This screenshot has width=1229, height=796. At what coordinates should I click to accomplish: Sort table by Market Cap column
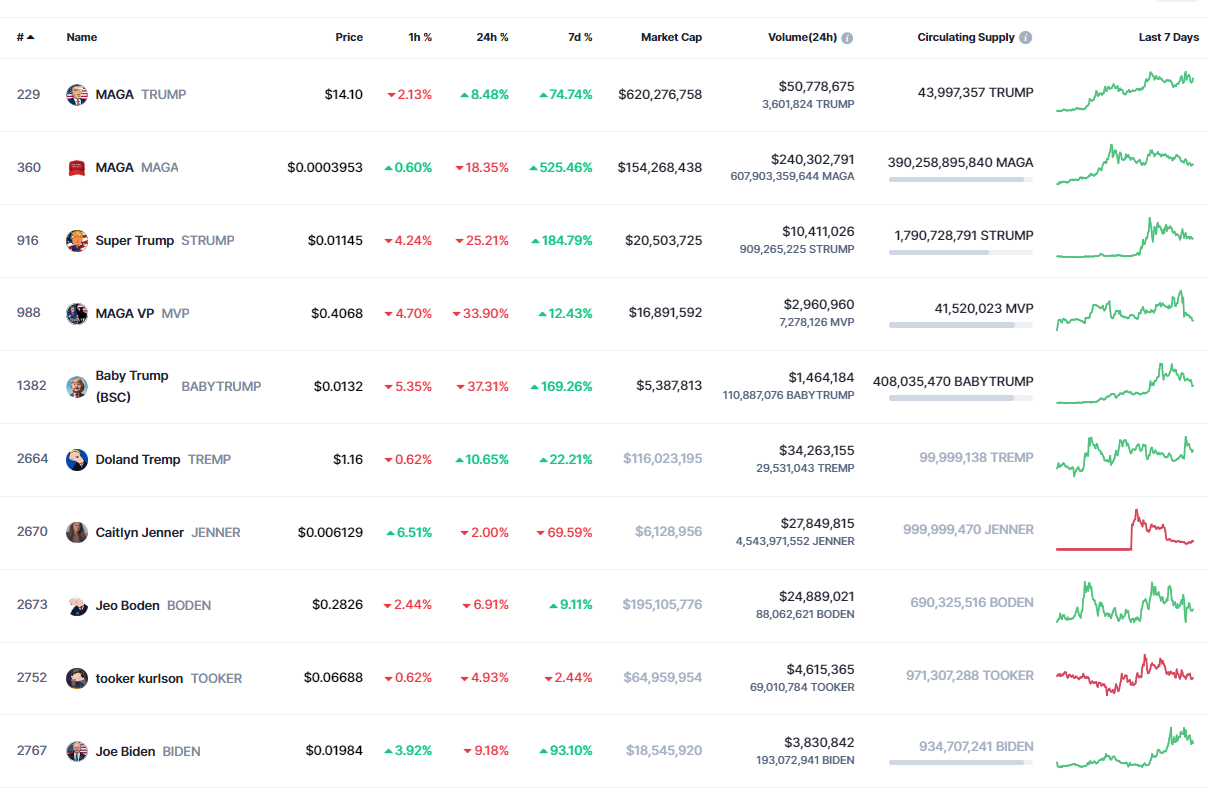[671, 38]
